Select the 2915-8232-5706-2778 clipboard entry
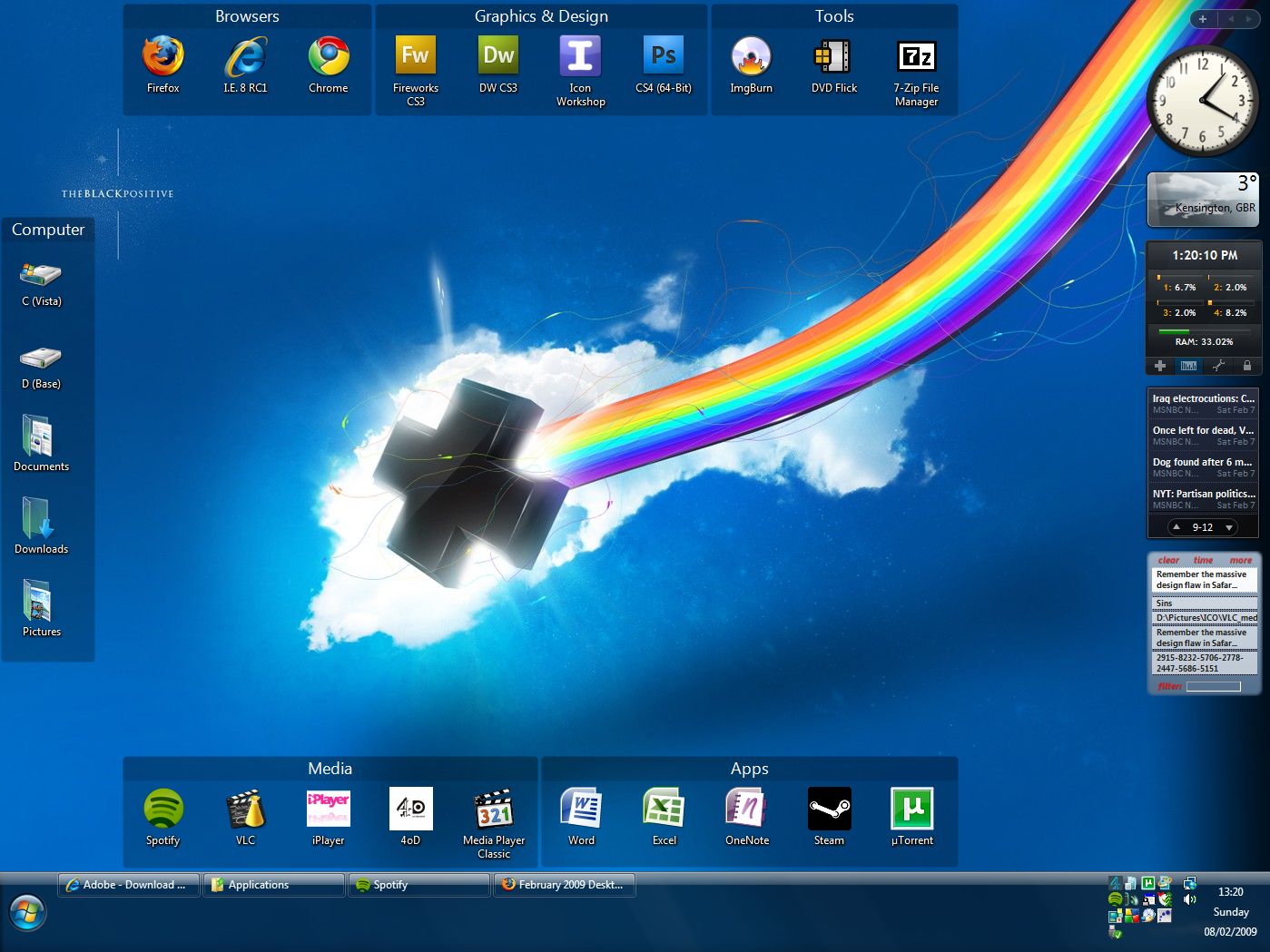The image size is (1270, 952). point(1206,662)
